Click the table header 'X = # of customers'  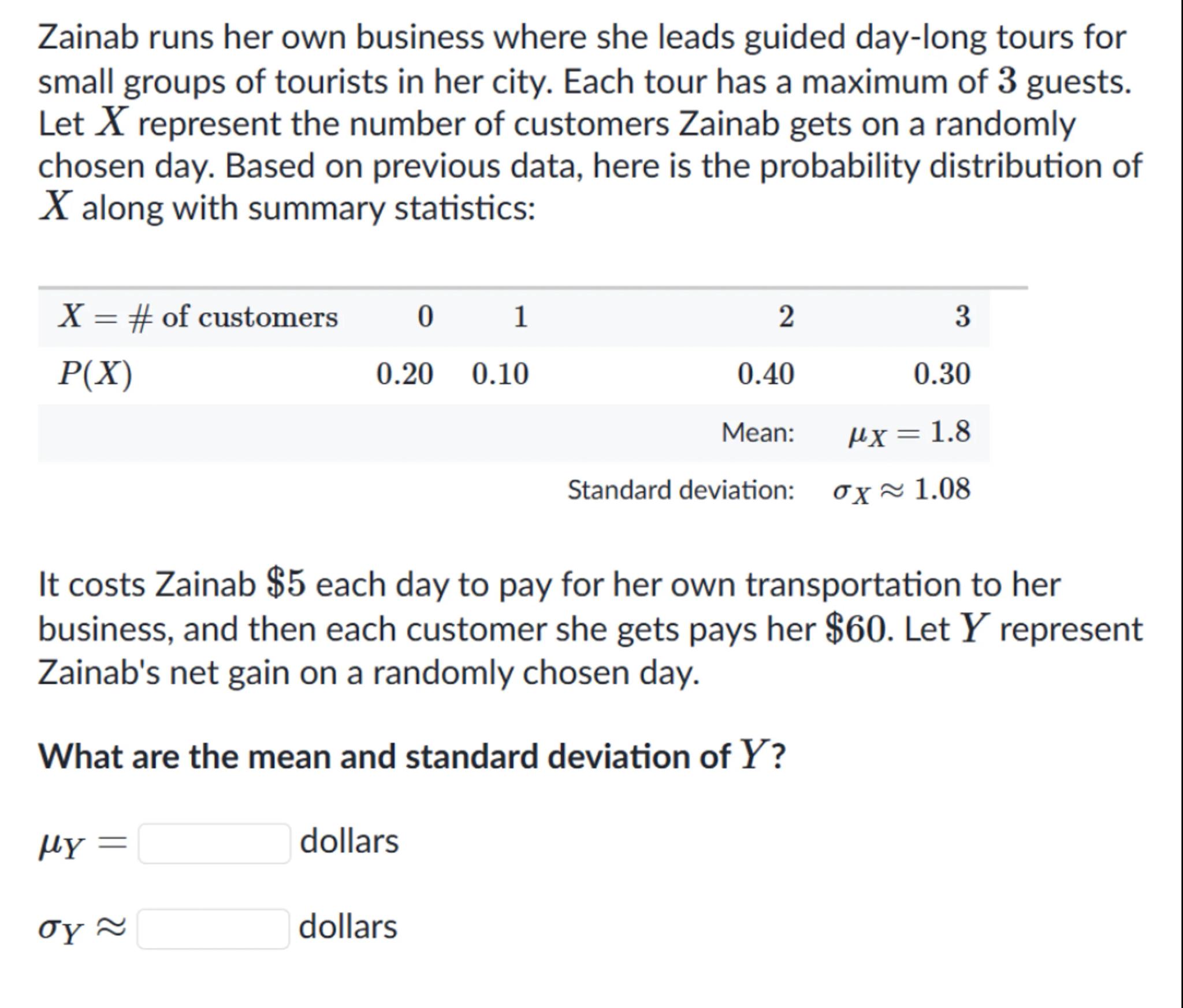[x=197, y=317]
